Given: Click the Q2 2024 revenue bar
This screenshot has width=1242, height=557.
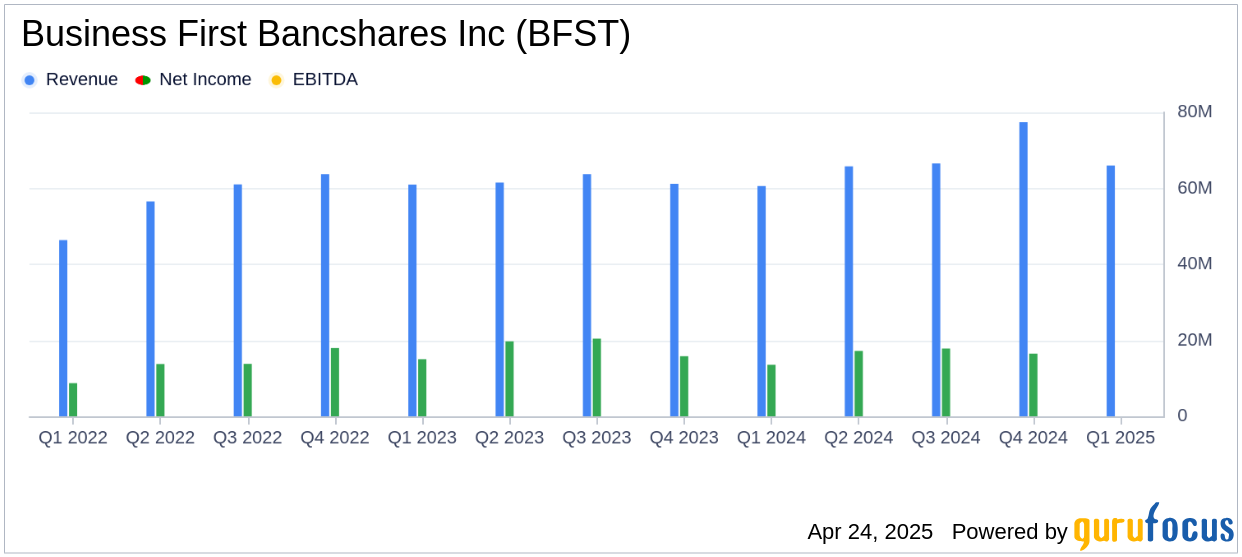Looking at the screenshot, I should coord(849,291).
